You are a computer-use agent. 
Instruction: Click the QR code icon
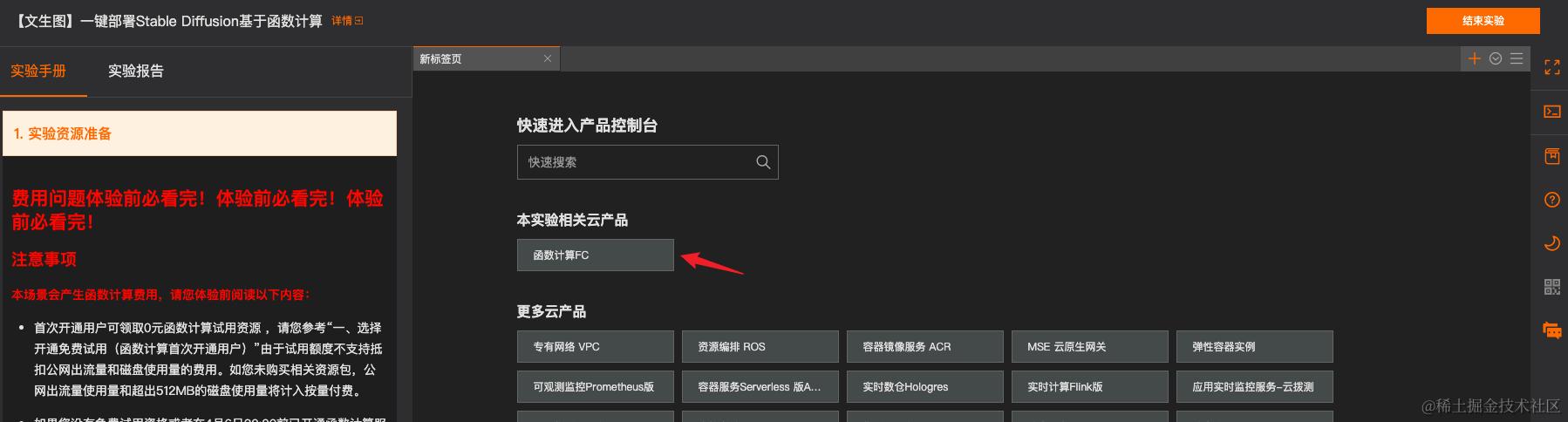tap(1551, 287)
